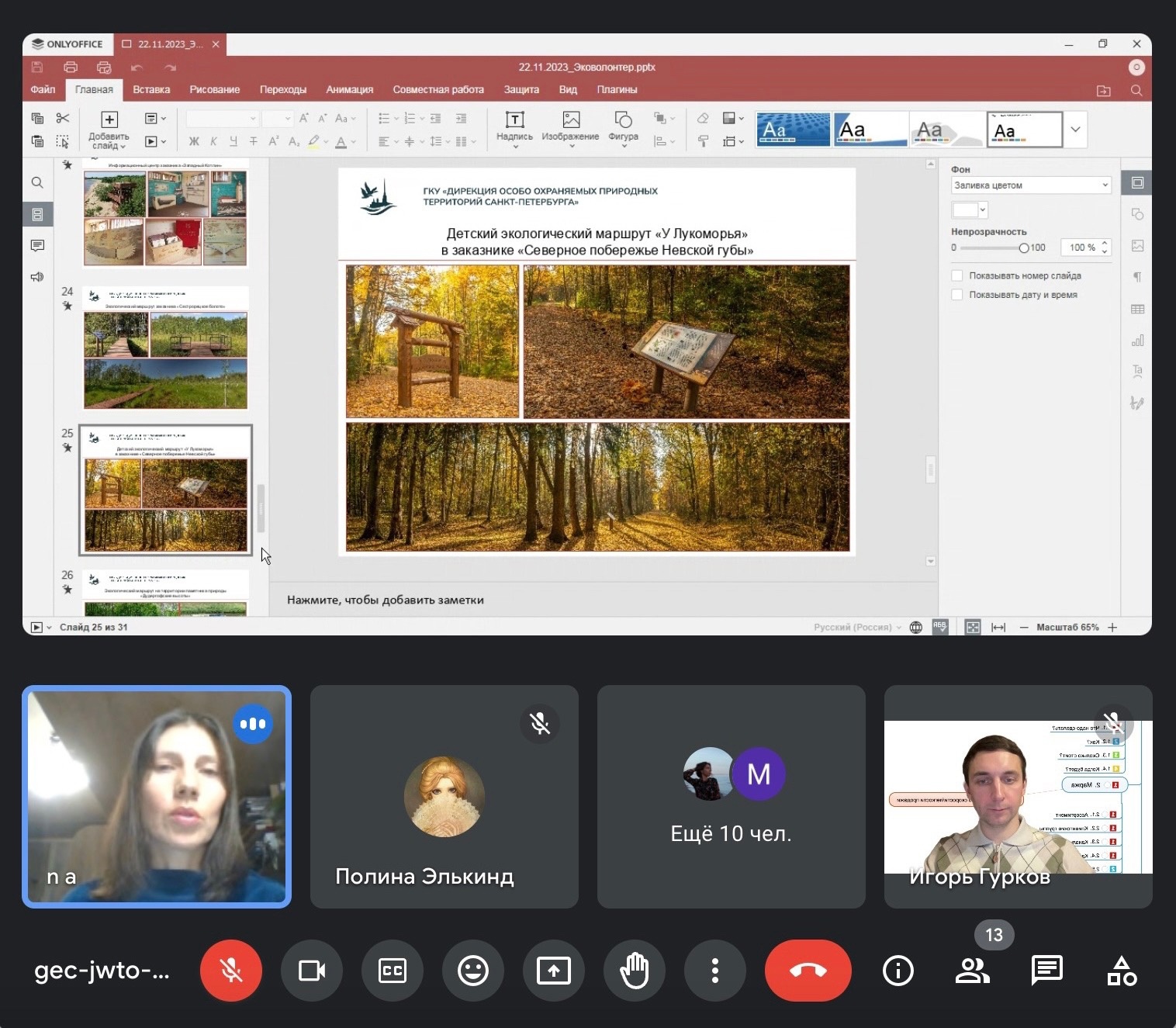Insert picture using Изображение icon
This screenshot has height=1028, width=1176.
570,128
